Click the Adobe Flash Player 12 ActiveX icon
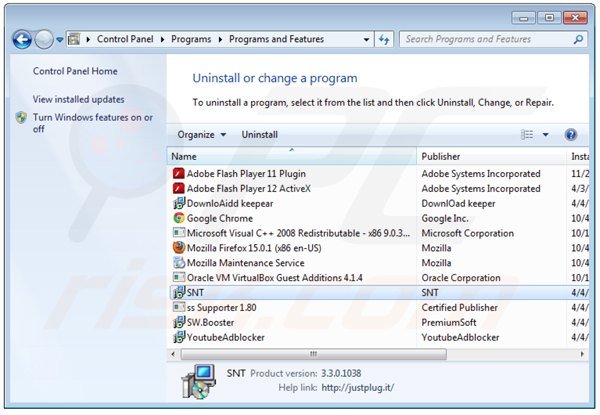 [179, 189]
